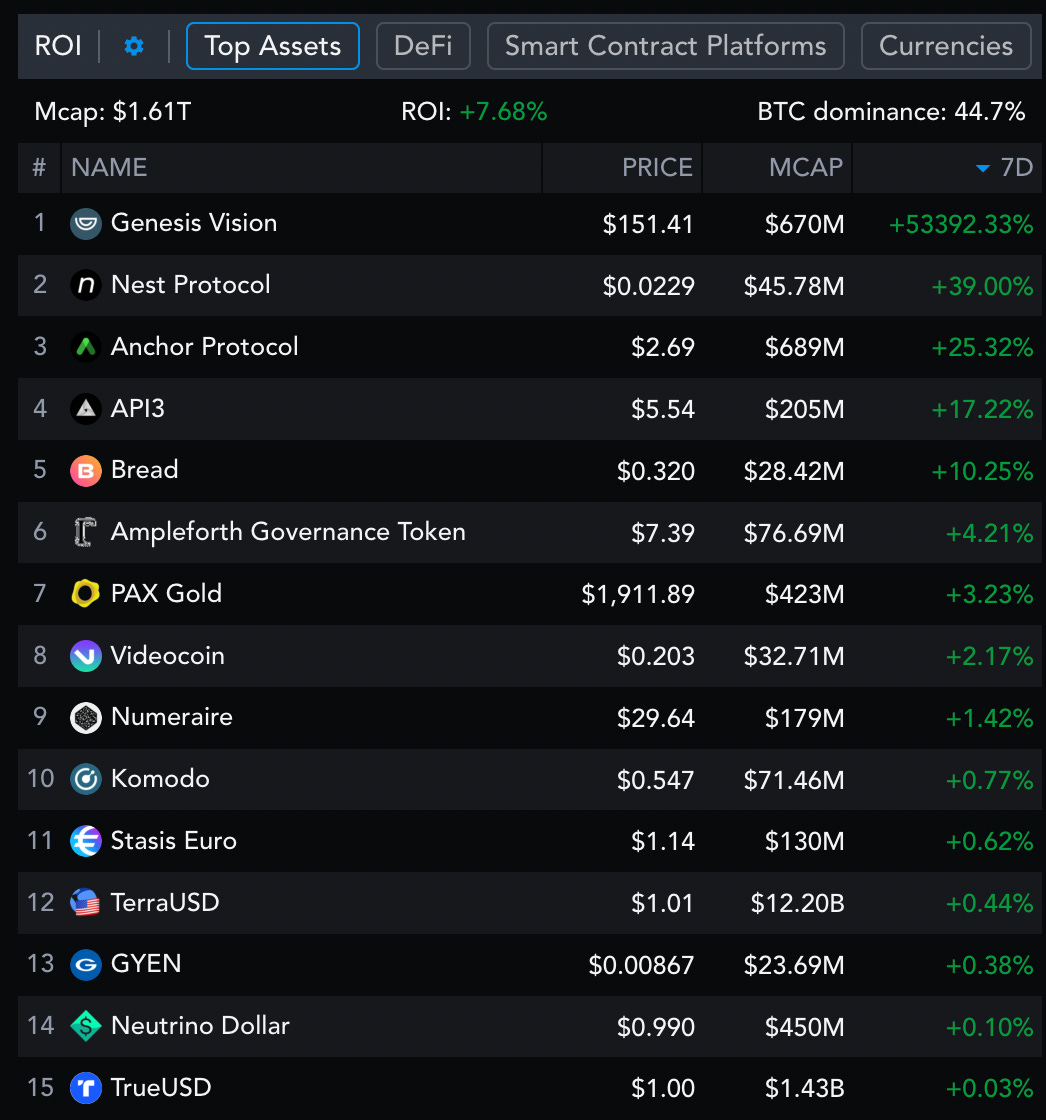Open Numeraire asset name
Screen dimensions: 1046x1120
pyautogui.click(x=172, y=716)
